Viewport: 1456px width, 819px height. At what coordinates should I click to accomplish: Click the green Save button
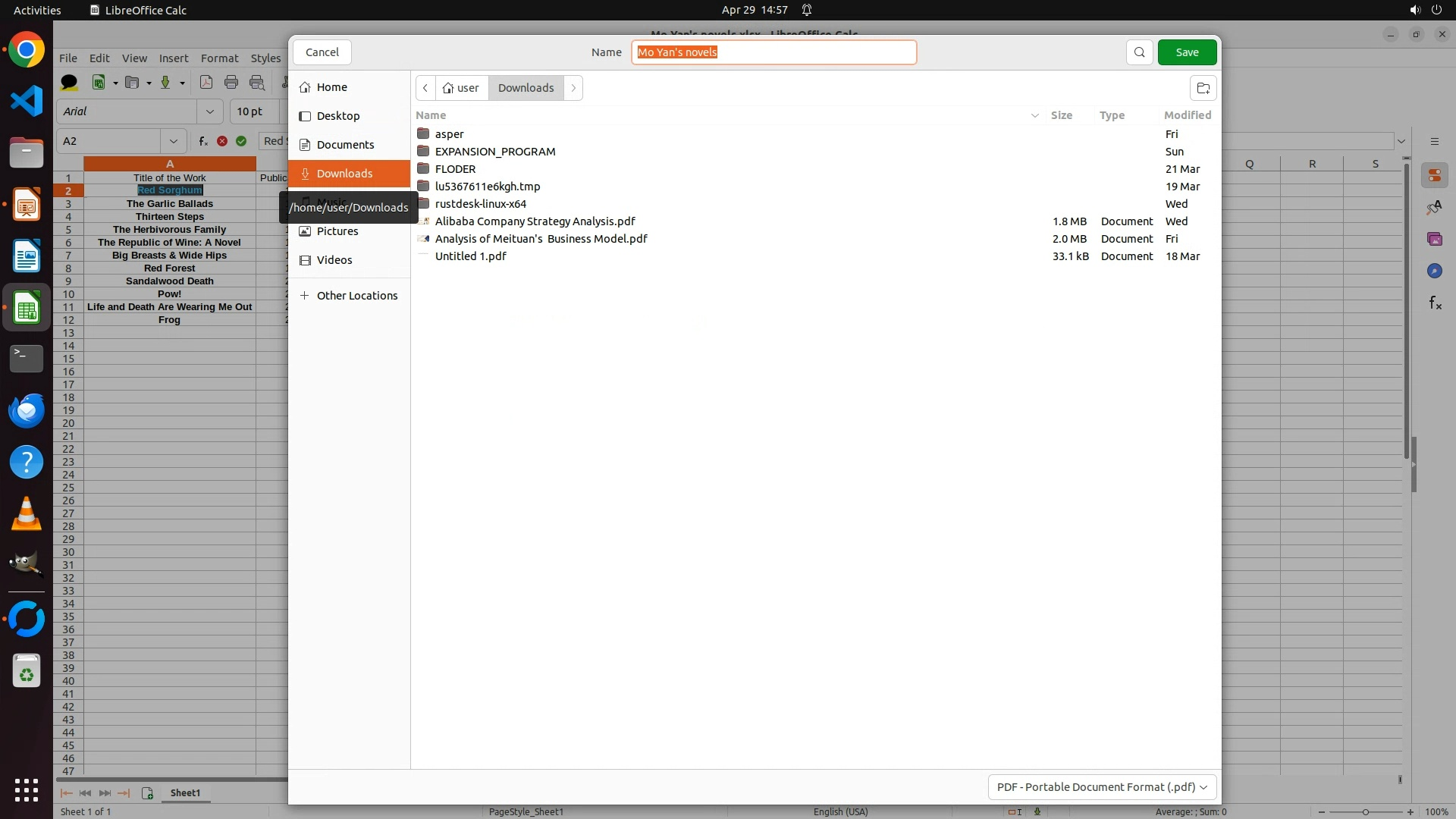coord(1187,52)
